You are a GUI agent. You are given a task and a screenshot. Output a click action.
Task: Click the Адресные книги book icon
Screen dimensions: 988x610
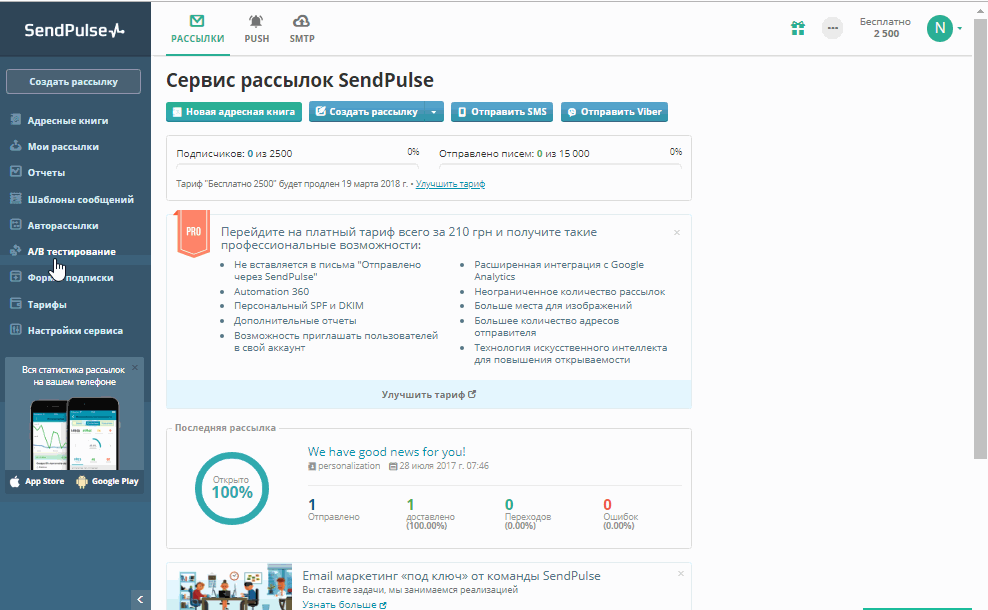16,119
